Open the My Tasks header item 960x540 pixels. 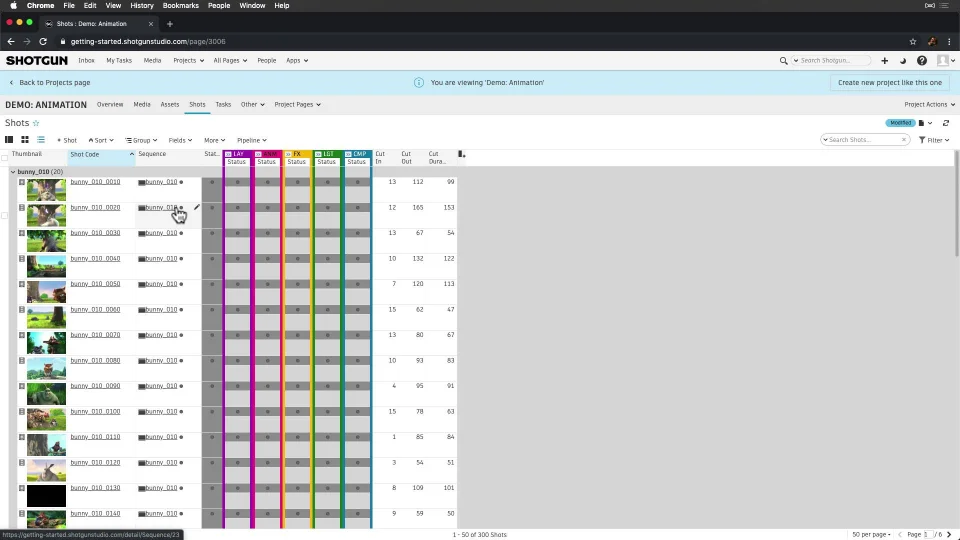tap(119, 61)
